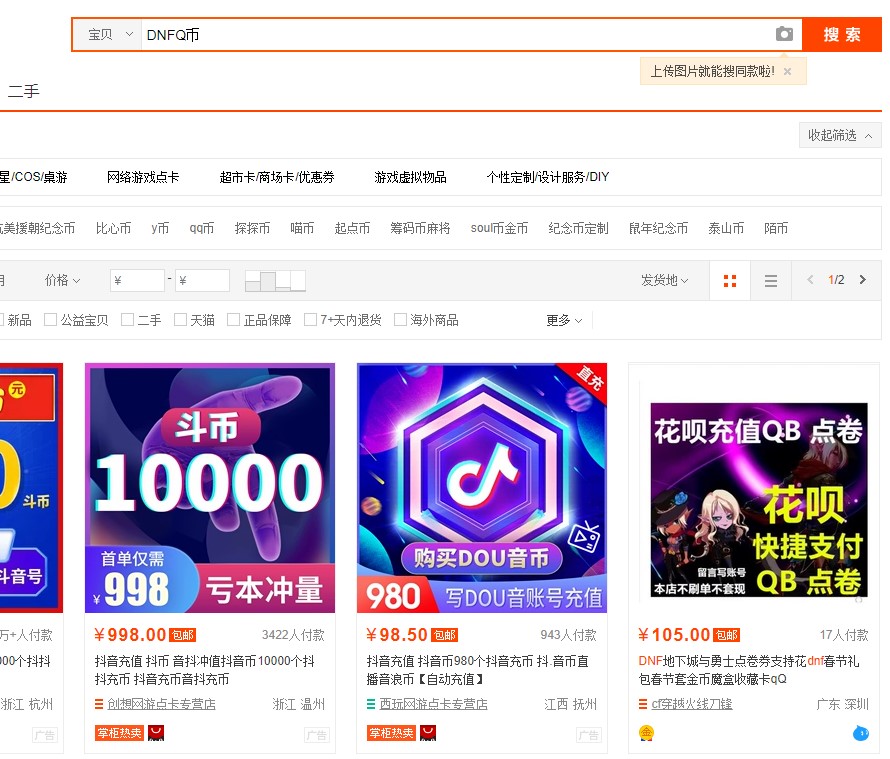Click the DNFQ币 search box
Image resolution: width=890 pixels, height=759 pixels.
coord(457,35)
